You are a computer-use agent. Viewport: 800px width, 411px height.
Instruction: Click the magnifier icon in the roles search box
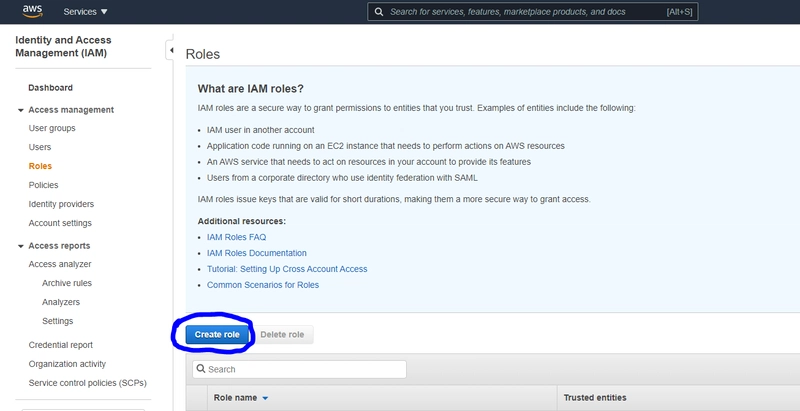point(200,369)
